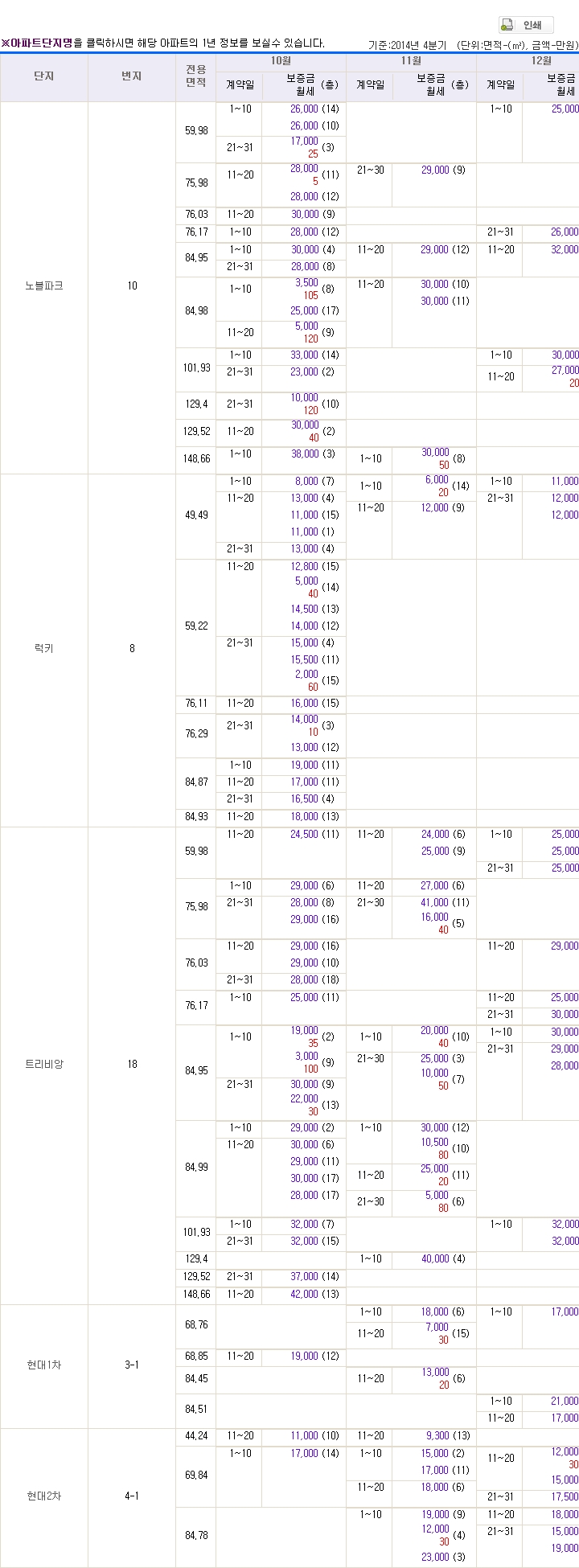Select the 번지 column header
The width and height of the screenshot is (579, 1568).
click(x=132, y=76)
